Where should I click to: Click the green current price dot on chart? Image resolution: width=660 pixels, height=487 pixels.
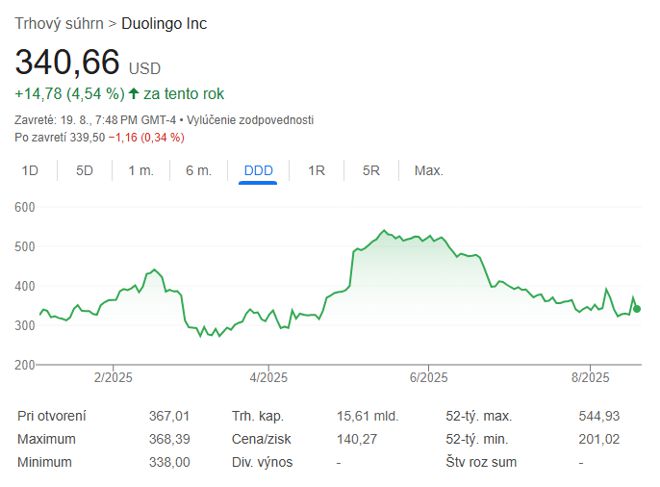click(x=637, y=309)
